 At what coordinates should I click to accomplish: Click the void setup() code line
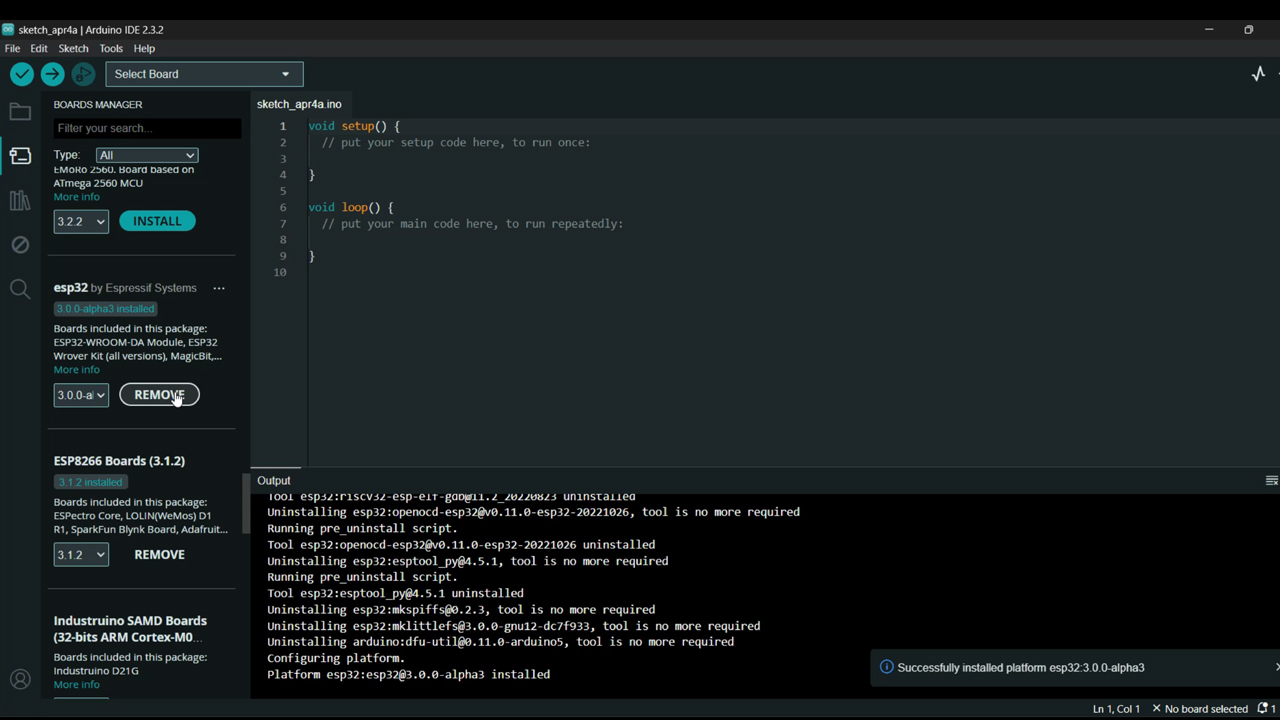pyautogui.click(x=354, y=126)
